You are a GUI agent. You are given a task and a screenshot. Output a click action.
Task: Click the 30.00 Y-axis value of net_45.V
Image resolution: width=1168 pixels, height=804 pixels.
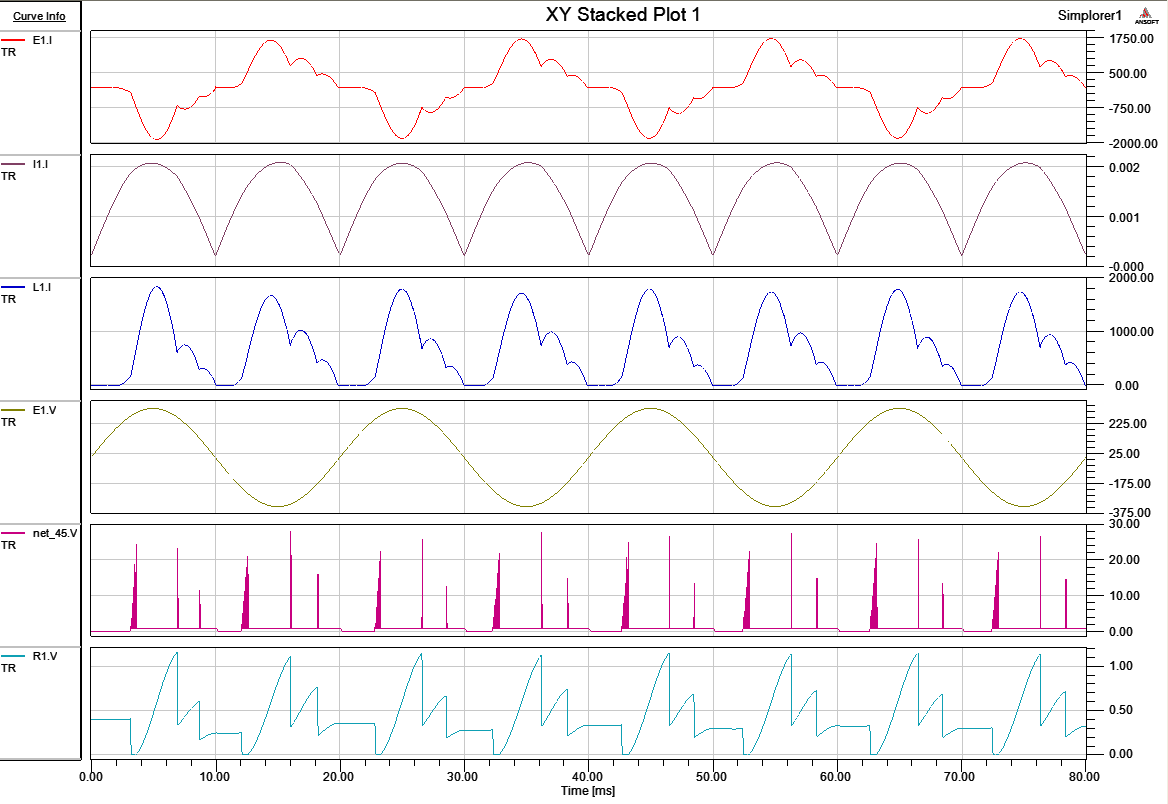pos(1125,524)
